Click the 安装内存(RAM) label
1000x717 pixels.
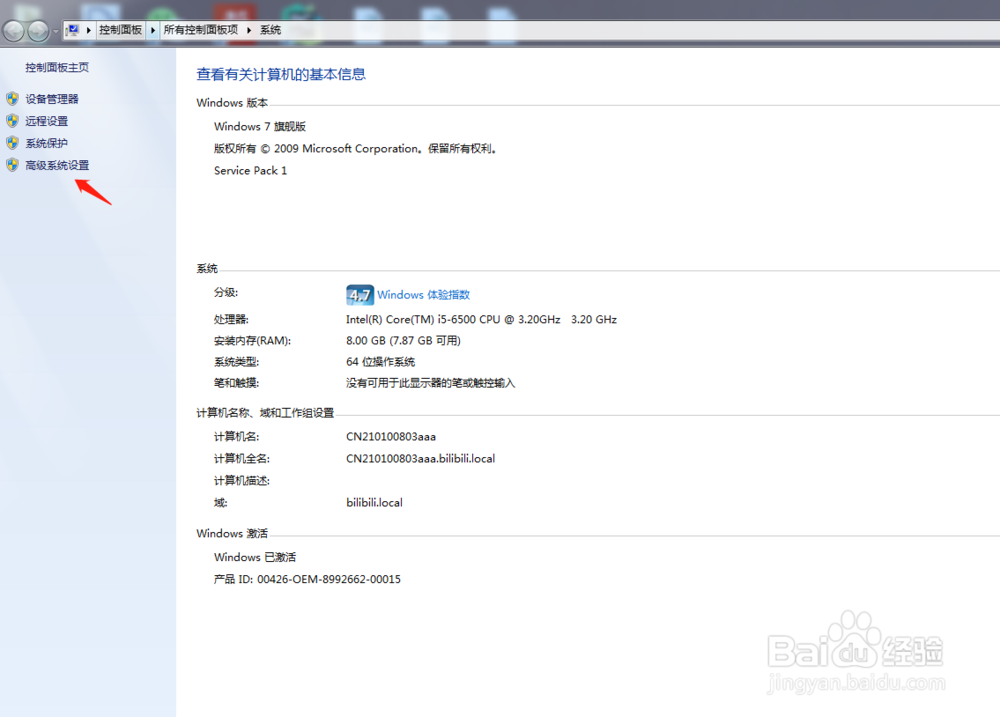253,341
